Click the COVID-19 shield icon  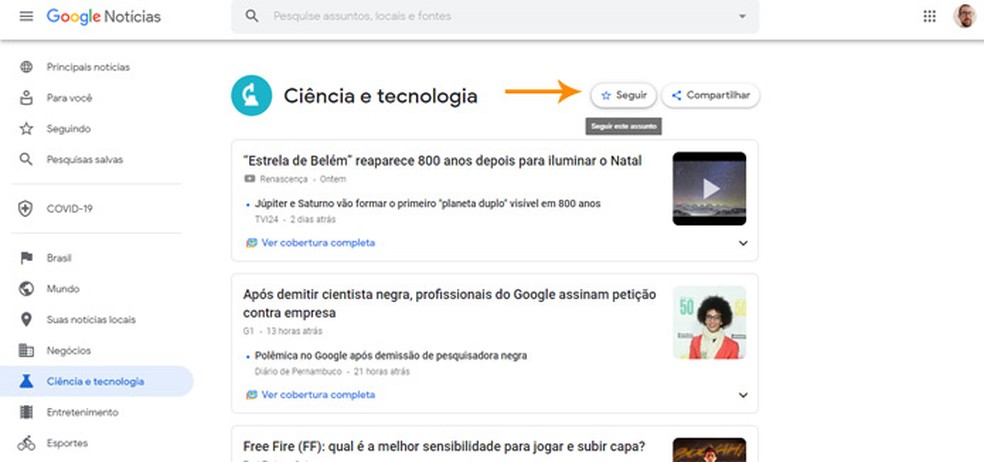(26, 209)
